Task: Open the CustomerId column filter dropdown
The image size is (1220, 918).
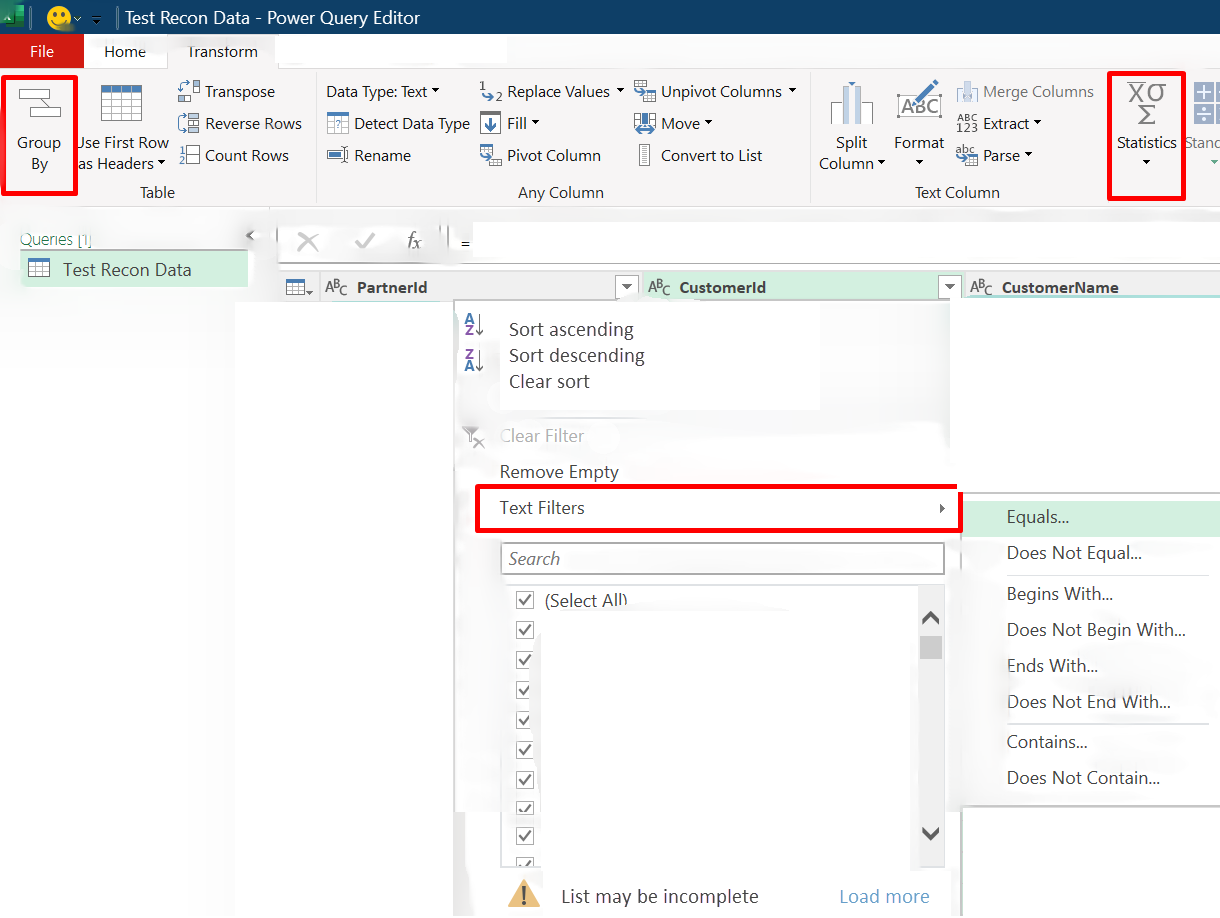Action: [x=950, y=287]
